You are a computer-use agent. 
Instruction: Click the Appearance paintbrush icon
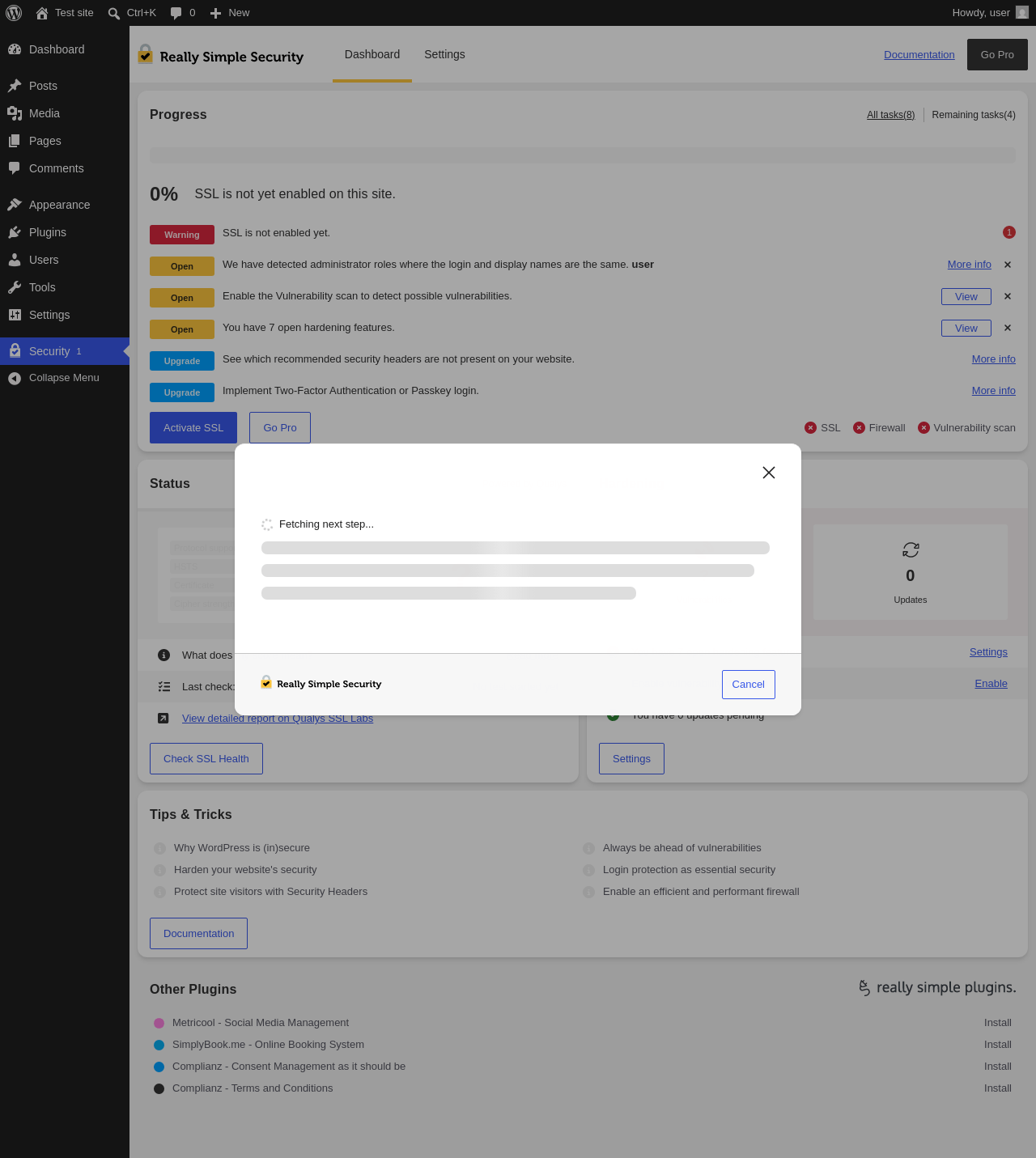point(15,205)
